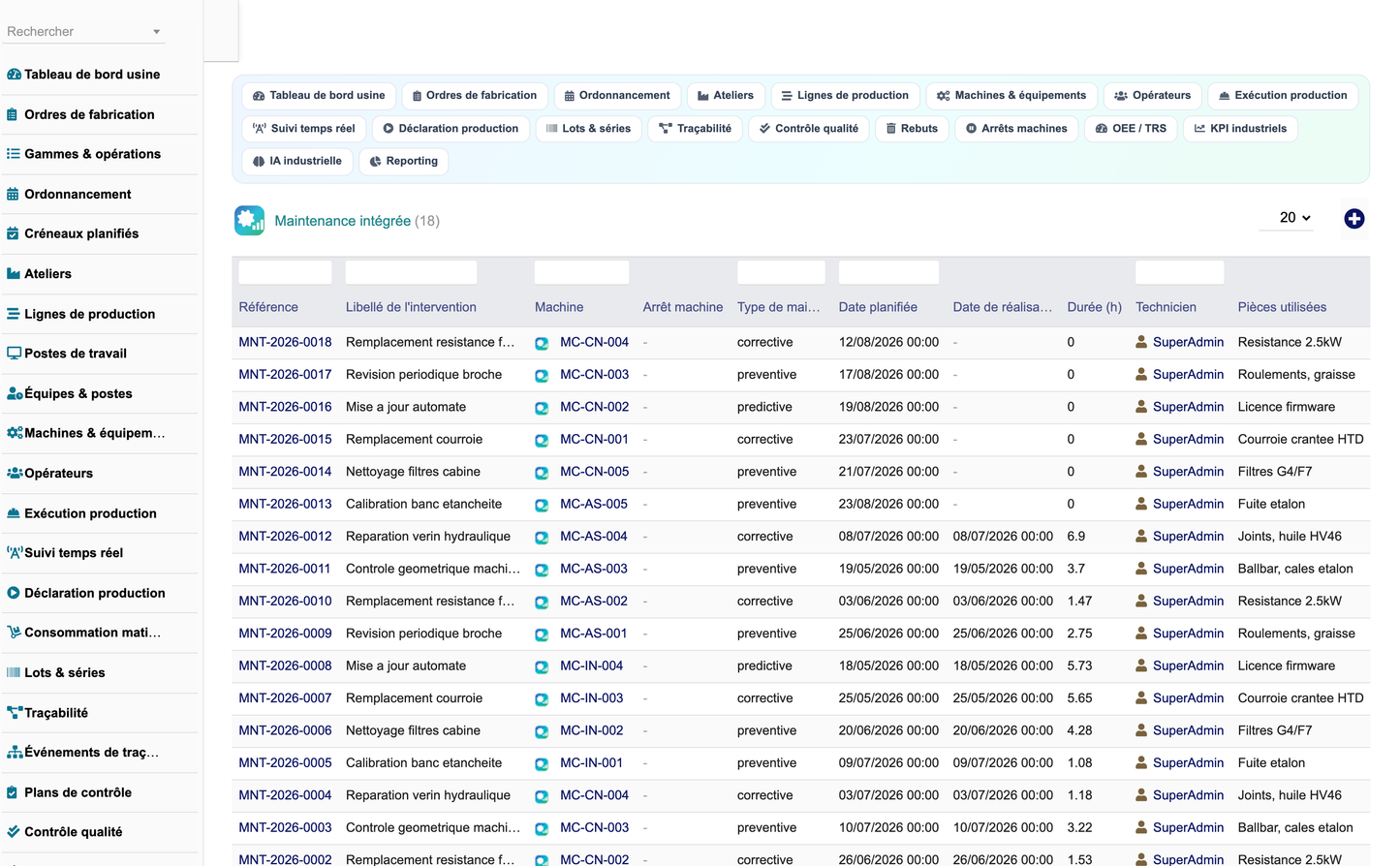Click the Technicien column filter field
The height and width of the screenshot is (866, 1400).
click(x=1179, y=272)
